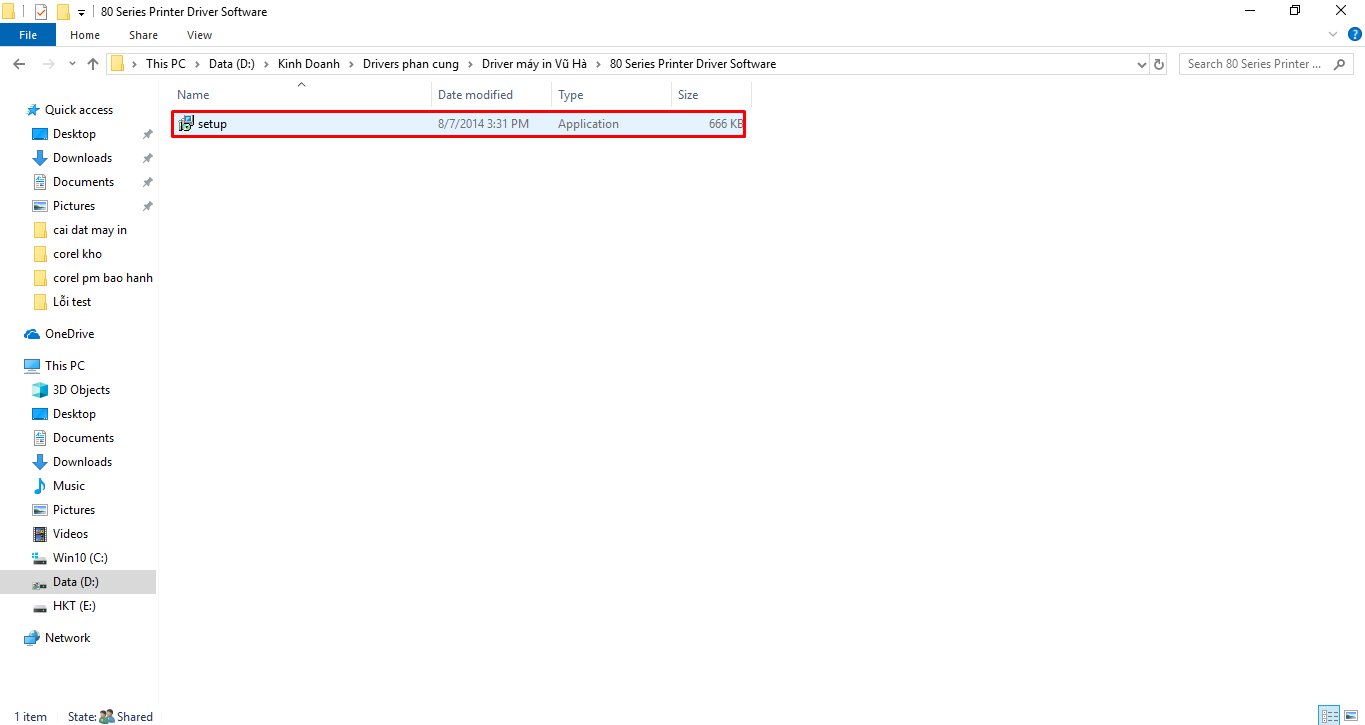This screenshot has height=725, width=1365.
Task: Click the Back navigation arrow
Action: point(19,64)
